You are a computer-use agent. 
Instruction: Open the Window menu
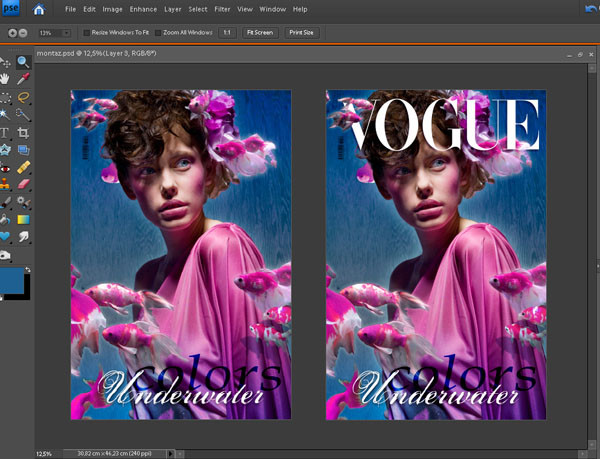click(272, 9)
